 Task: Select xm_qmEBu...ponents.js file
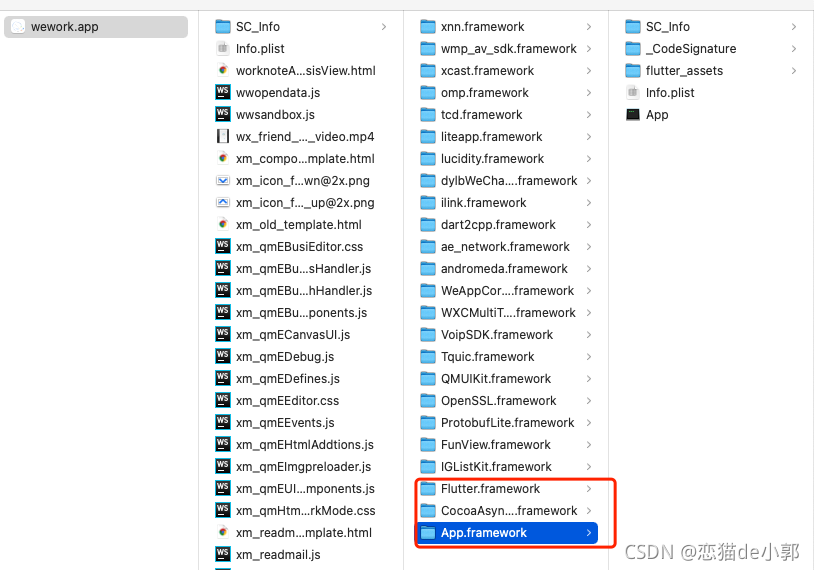(301, 313)
